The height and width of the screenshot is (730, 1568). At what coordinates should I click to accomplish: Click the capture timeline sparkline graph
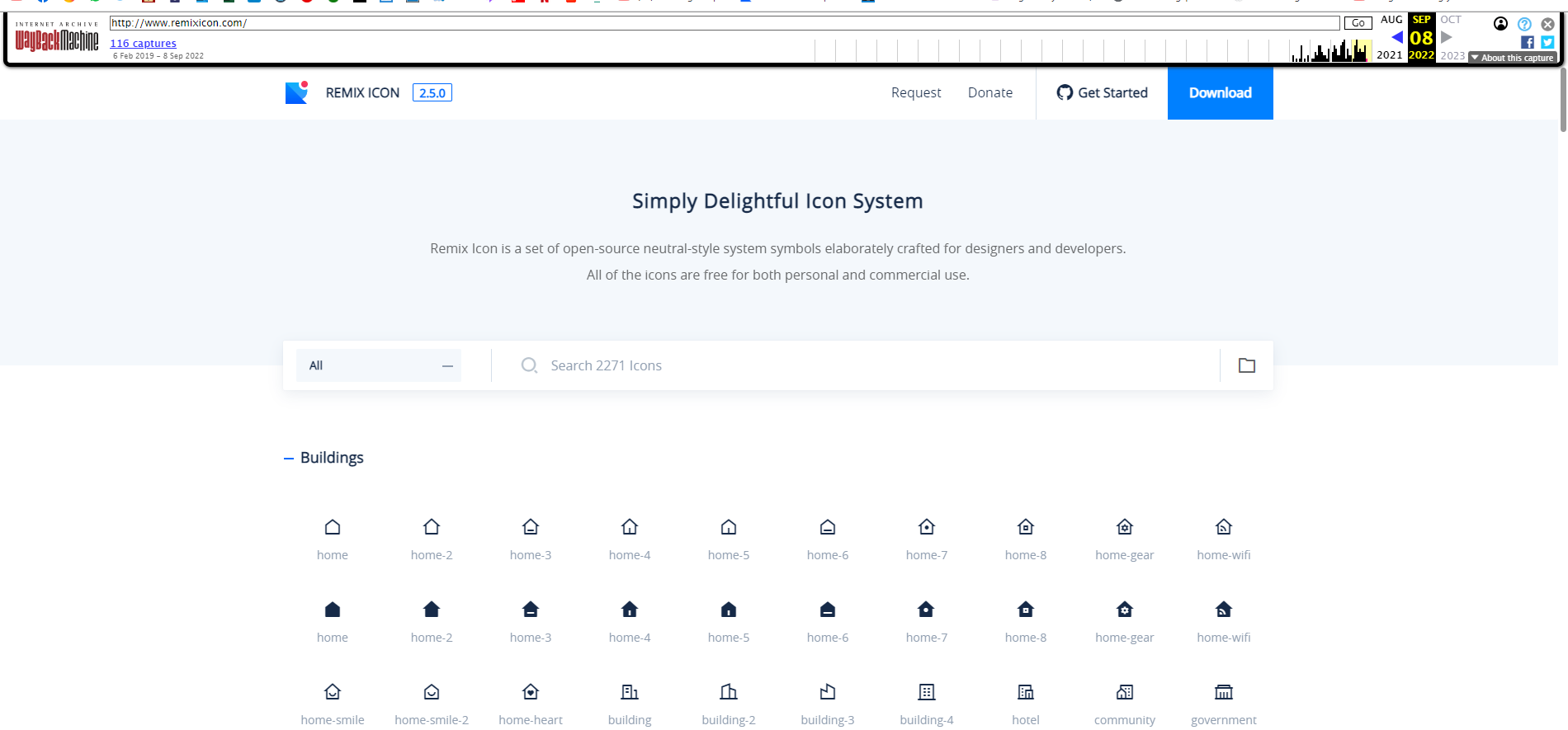coord(1093,51)
